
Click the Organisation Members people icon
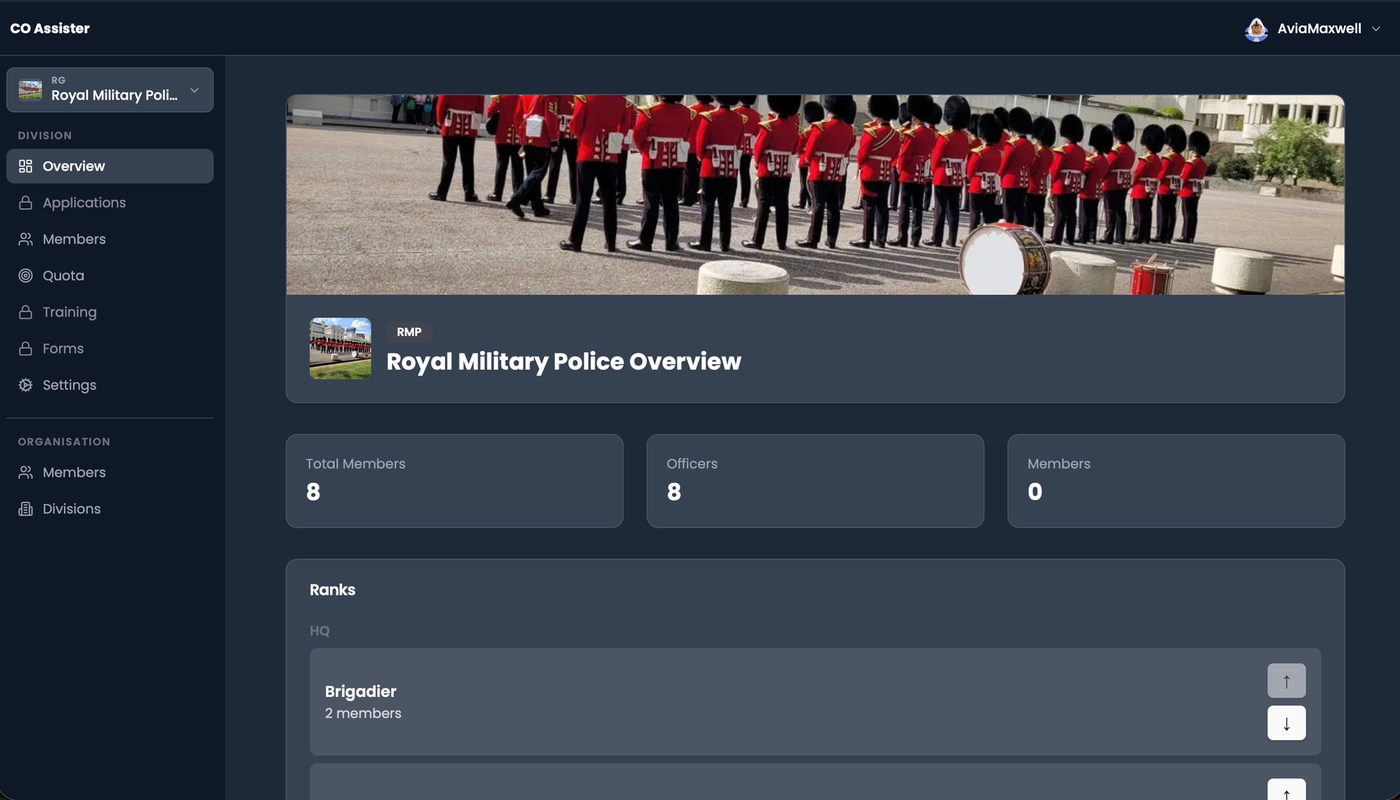point(26,472)
